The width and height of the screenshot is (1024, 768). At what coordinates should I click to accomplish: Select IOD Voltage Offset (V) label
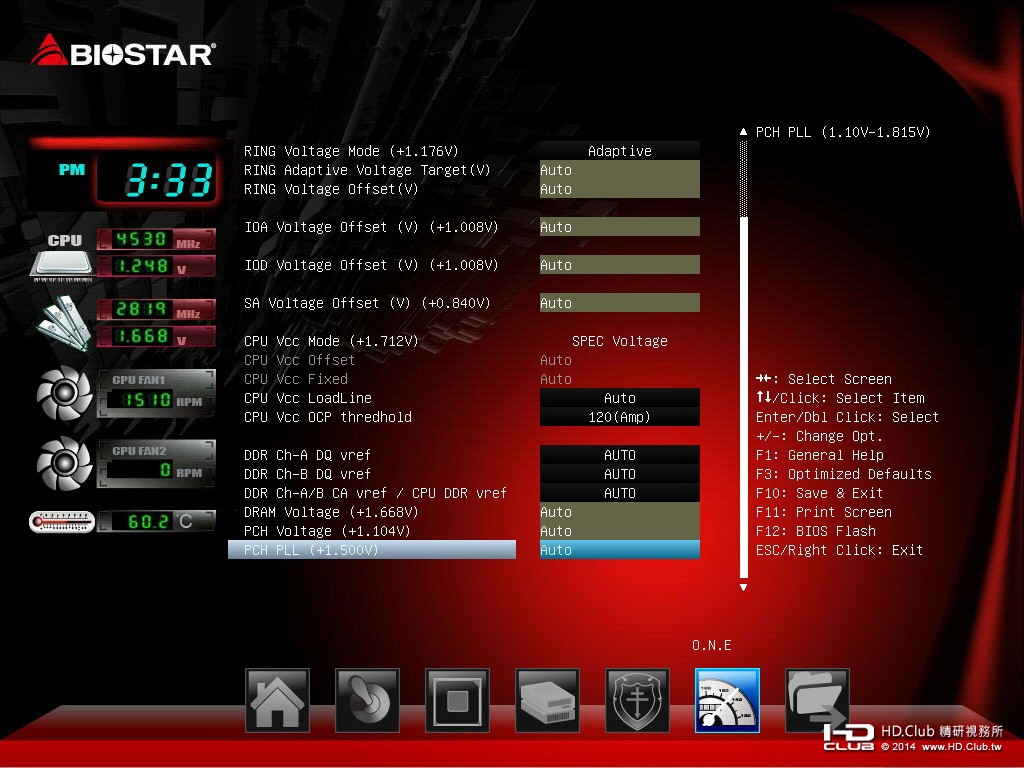[371, 264]
